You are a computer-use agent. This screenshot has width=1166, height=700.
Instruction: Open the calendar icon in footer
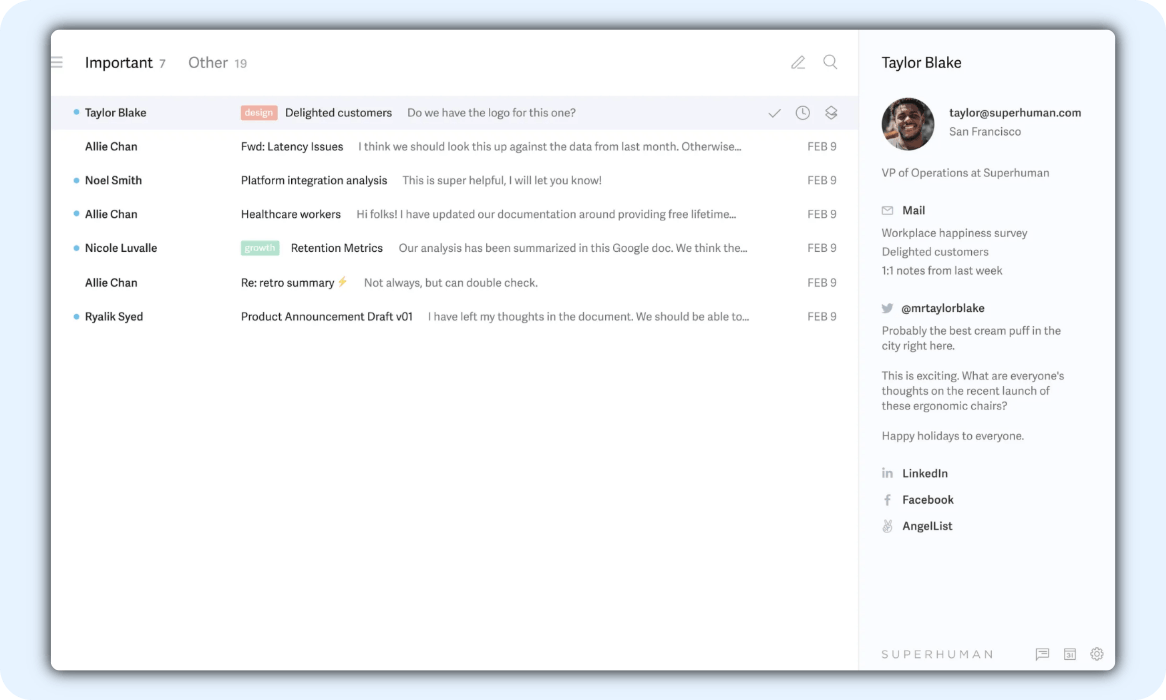point(1069,654)
